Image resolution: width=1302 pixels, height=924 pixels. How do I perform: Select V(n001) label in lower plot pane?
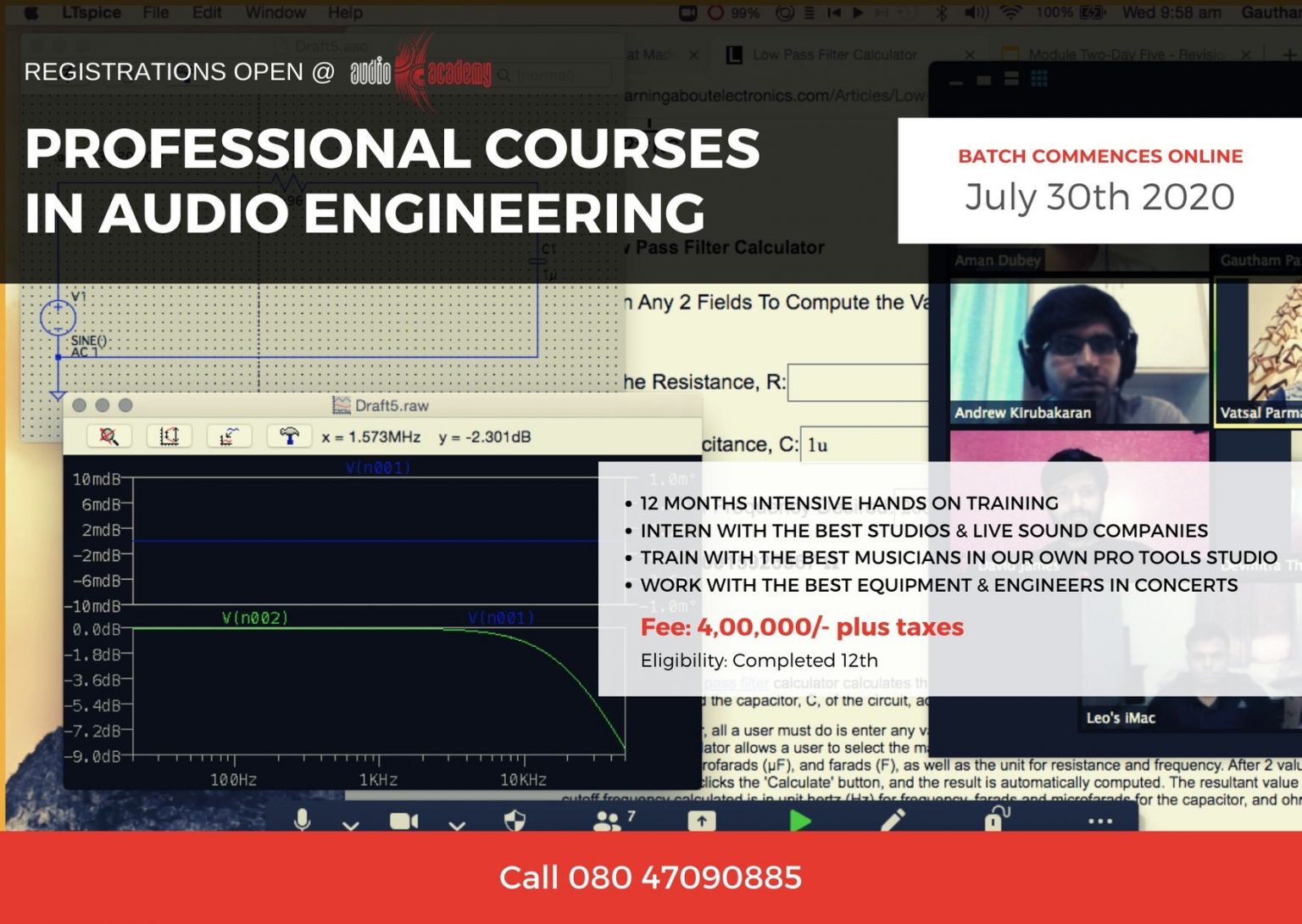point(501,618)
